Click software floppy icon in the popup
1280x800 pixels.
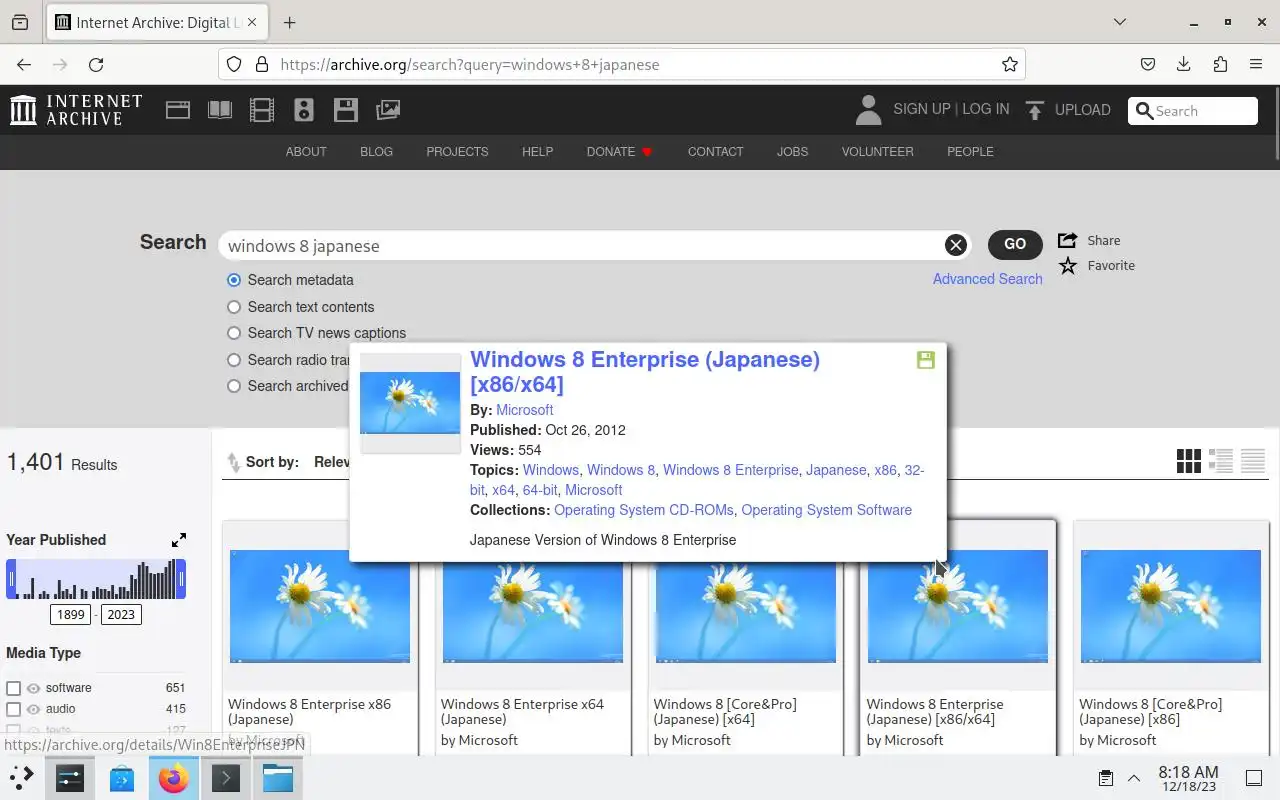pos(926,360)
